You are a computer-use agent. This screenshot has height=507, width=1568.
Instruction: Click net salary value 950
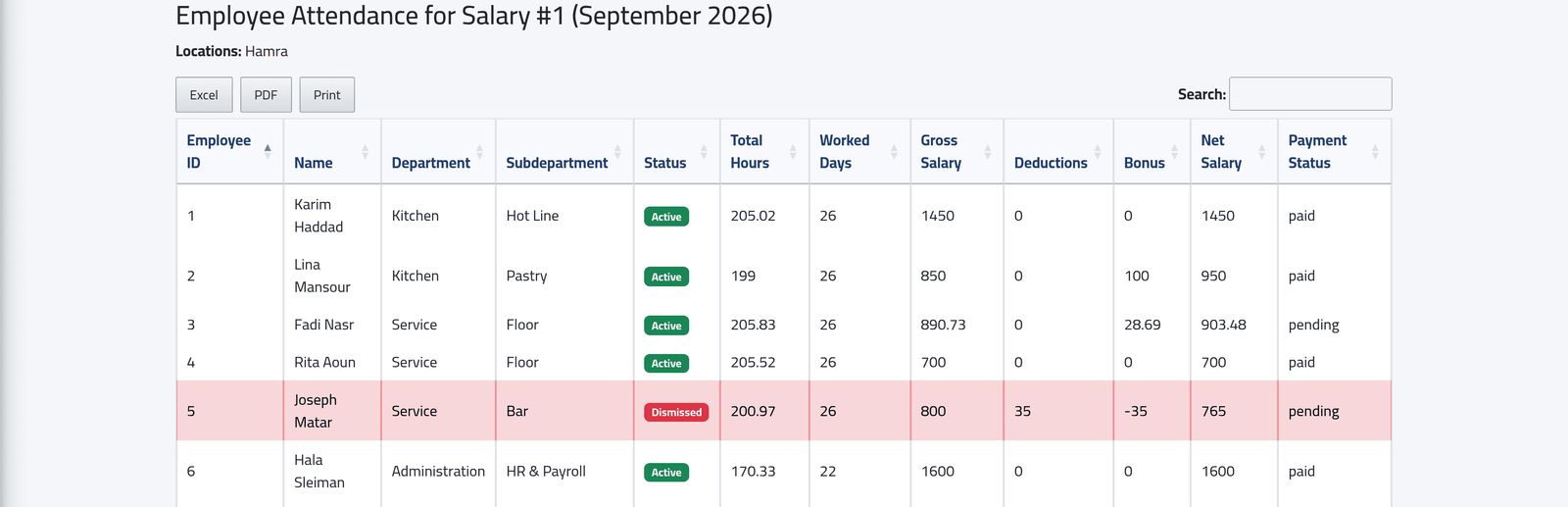[x=1213, y=276]
